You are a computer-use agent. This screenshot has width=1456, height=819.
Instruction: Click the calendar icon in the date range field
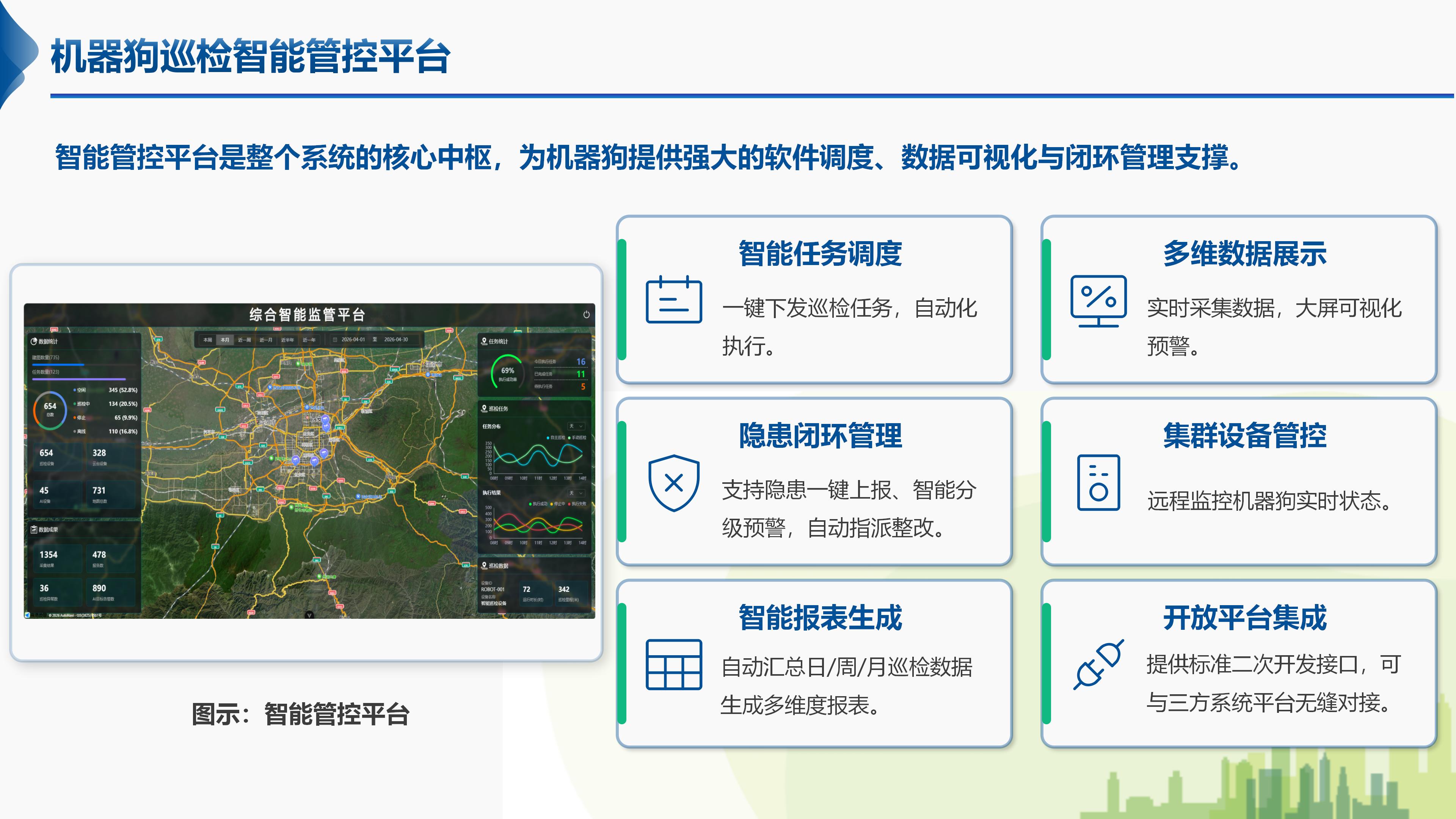coord(334,340)
